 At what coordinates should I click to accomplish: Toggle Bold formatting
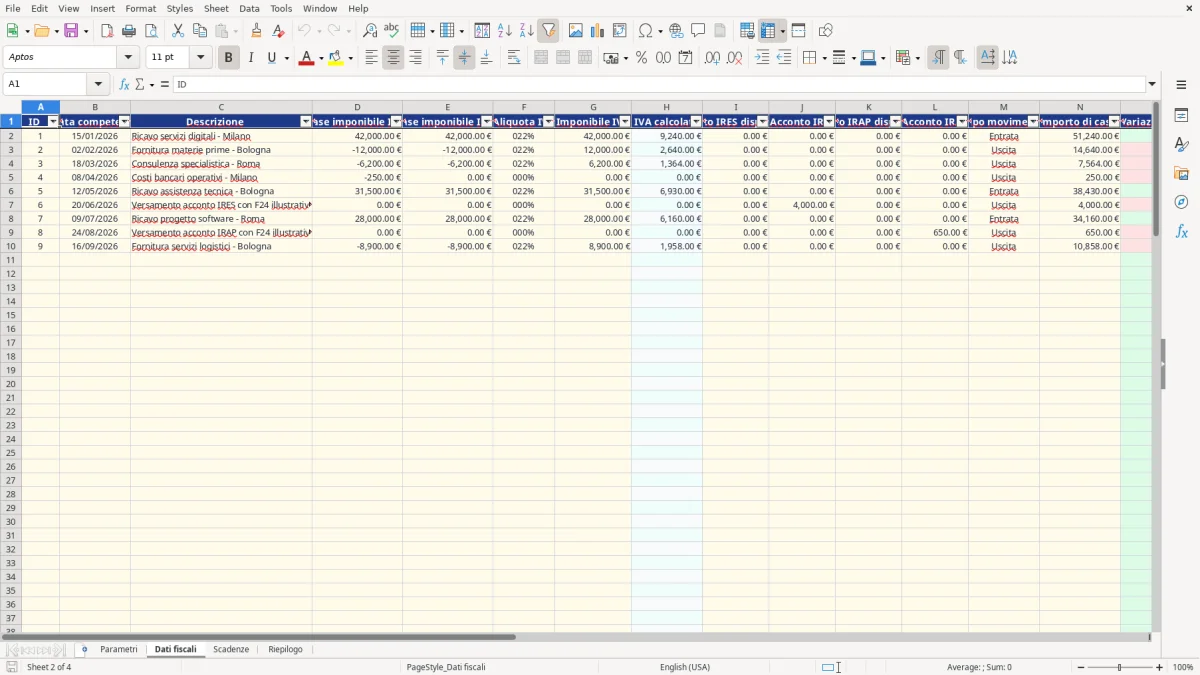click(x=229, y=58)
